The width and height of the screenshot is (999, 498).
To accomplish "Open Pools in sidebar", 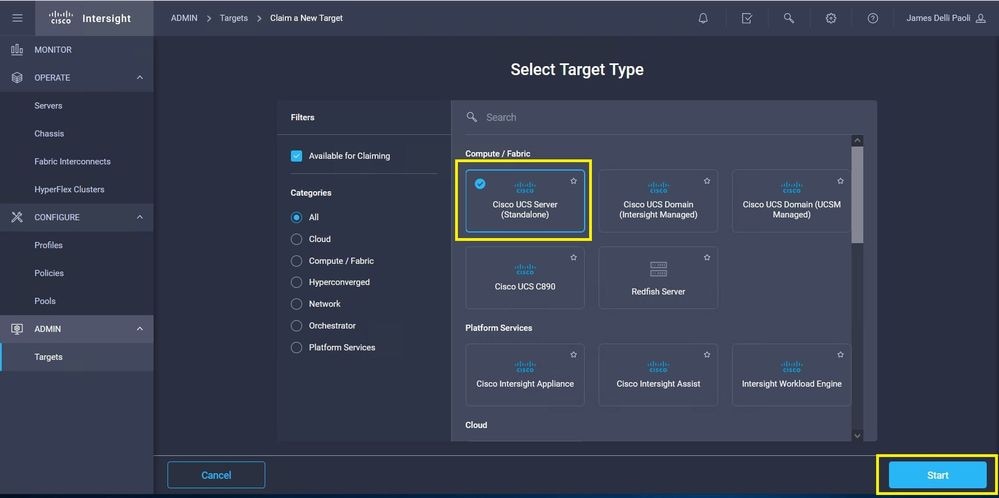I will pos(76,301).
